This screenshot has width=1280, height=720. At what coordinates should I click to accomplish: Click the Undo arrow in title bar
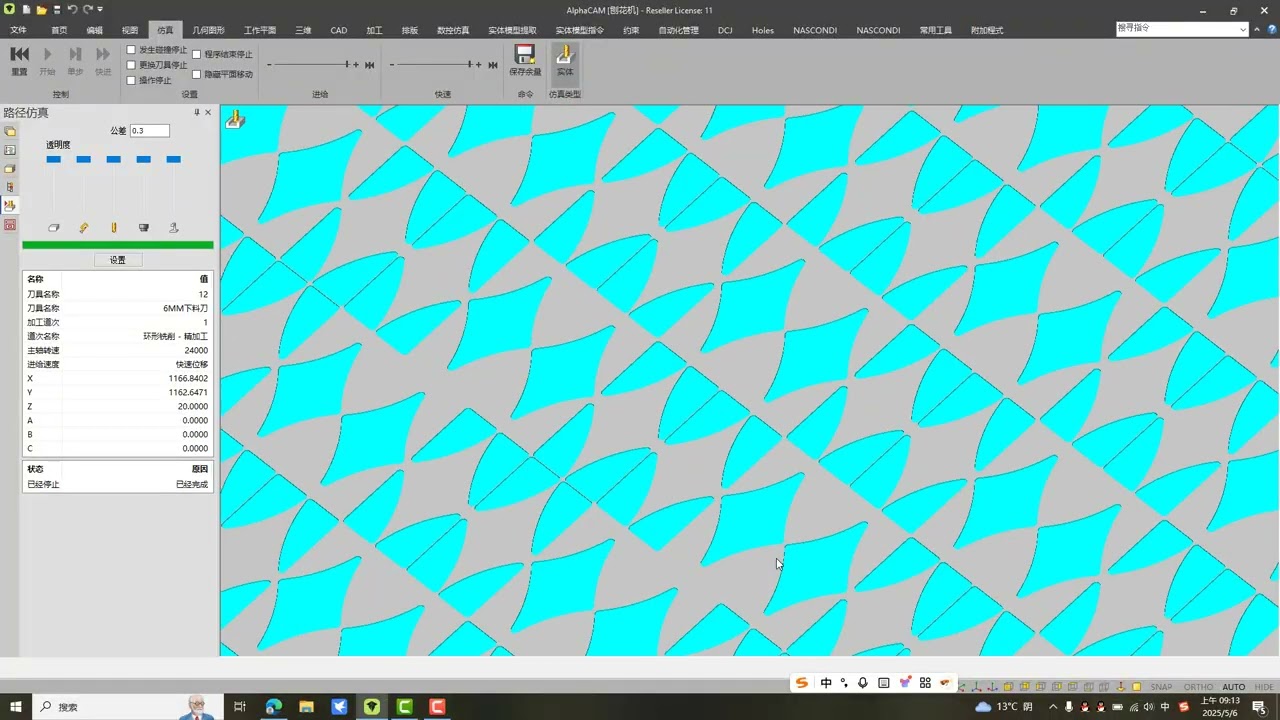72,9
